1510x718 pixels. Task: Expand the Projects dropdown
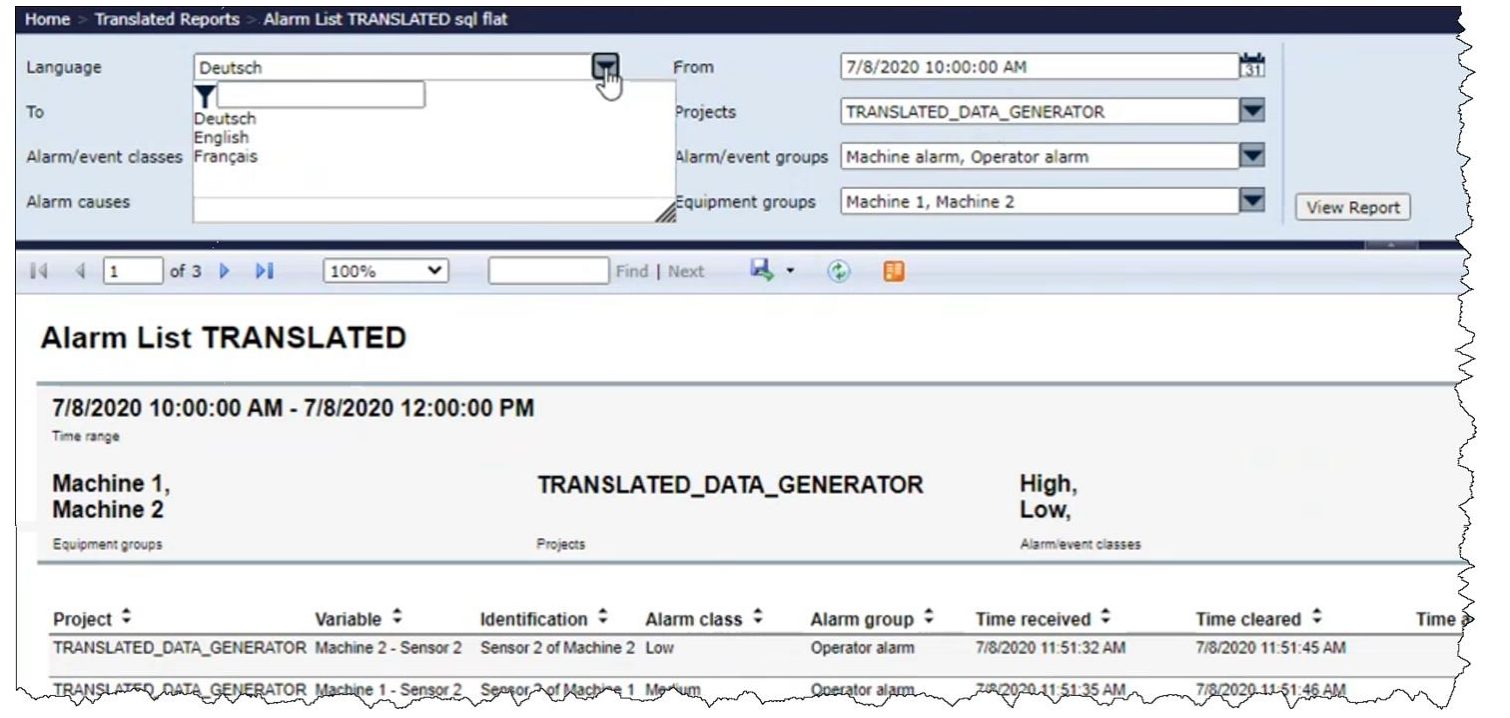[x=1252, y=111]
